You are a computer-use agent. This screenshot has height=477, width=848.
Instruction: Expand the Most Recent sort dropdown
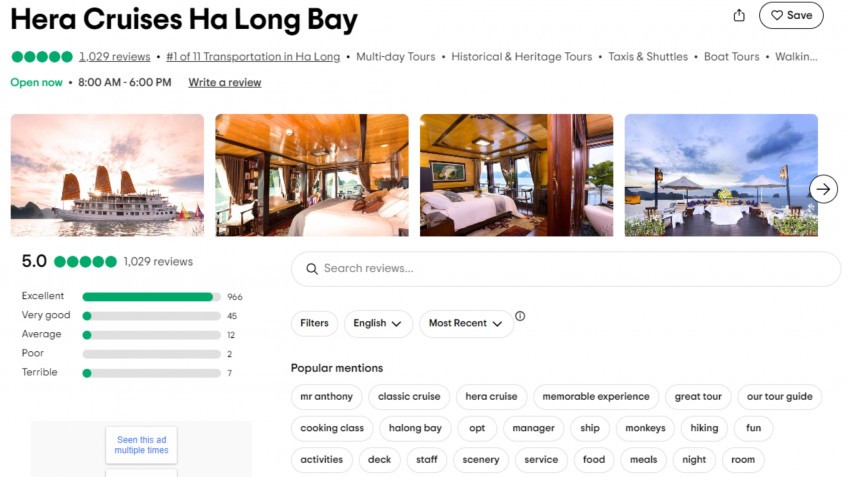(x=465, y=323)
